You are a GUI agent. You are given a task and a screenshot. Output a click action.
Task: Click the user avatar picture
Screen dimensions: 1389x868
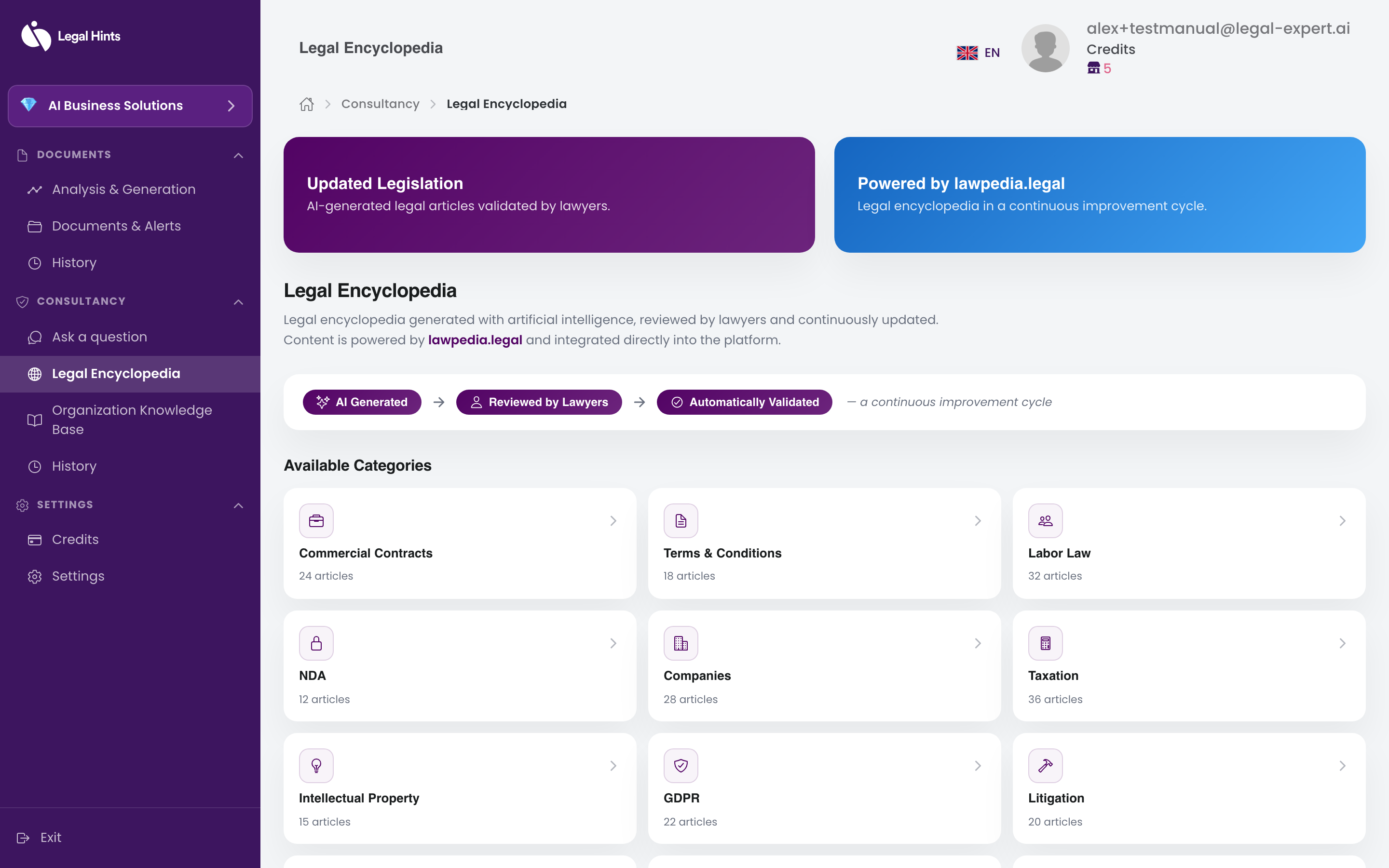pos(1045,48)
